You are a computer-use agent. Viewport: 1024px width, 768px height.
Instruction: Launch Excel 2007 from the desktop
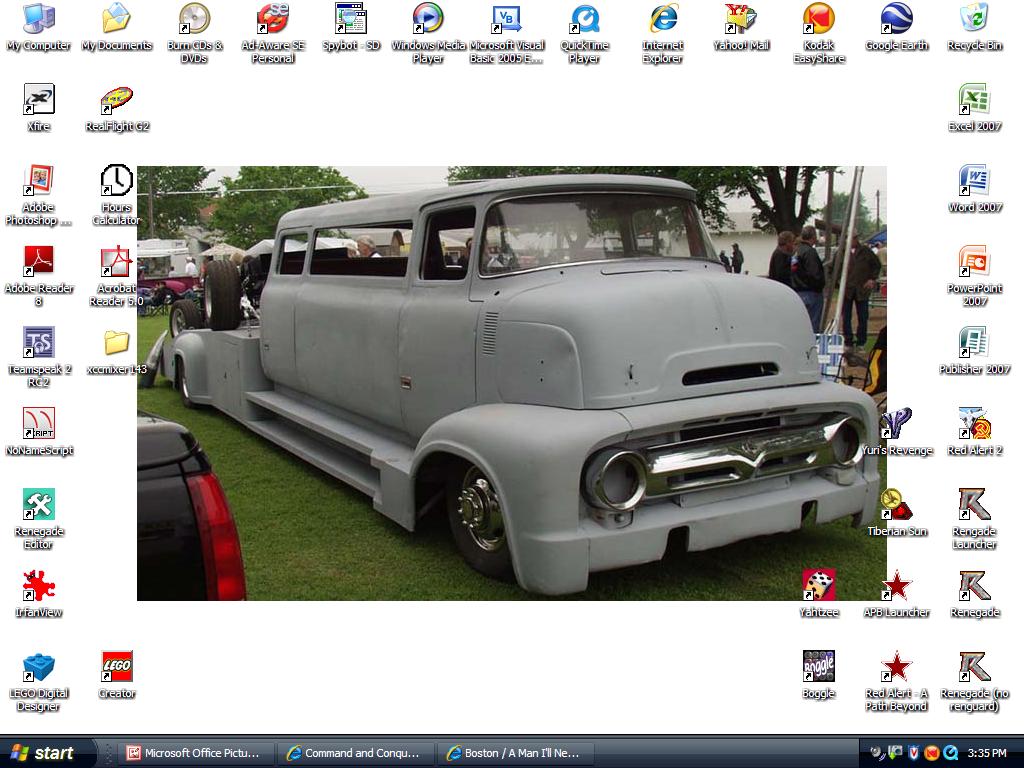[x=974, y=100]
